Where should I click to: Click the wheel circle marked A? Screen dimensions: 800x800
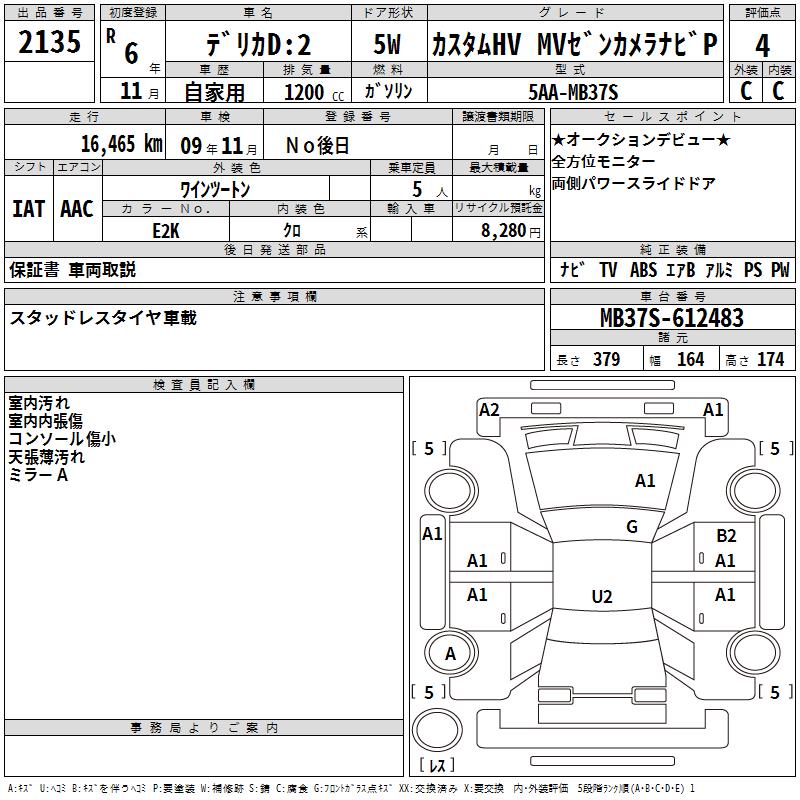pyautogui.click(x=450, y=654)
